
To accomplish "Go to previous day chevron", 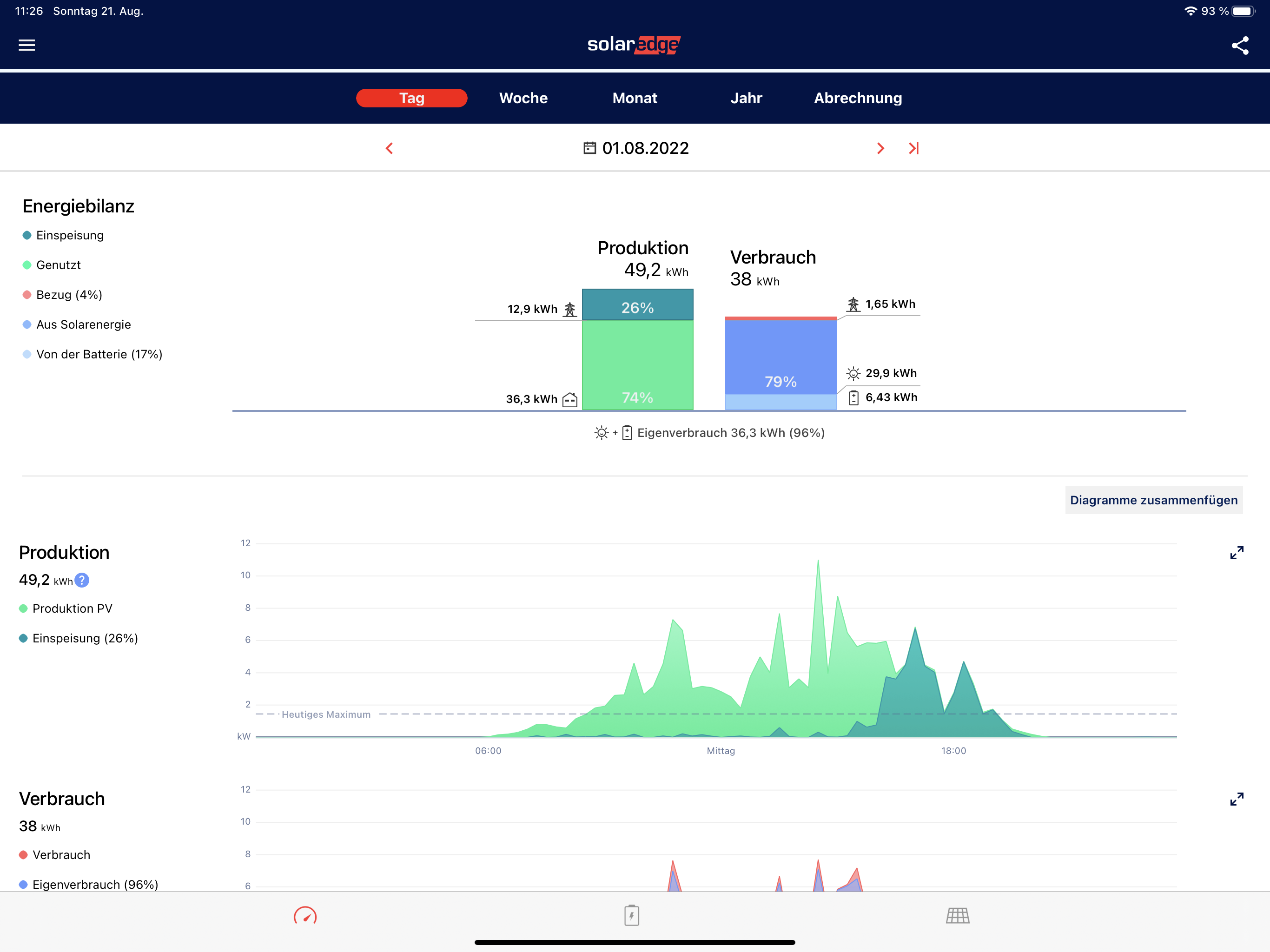I will (389, 148).
